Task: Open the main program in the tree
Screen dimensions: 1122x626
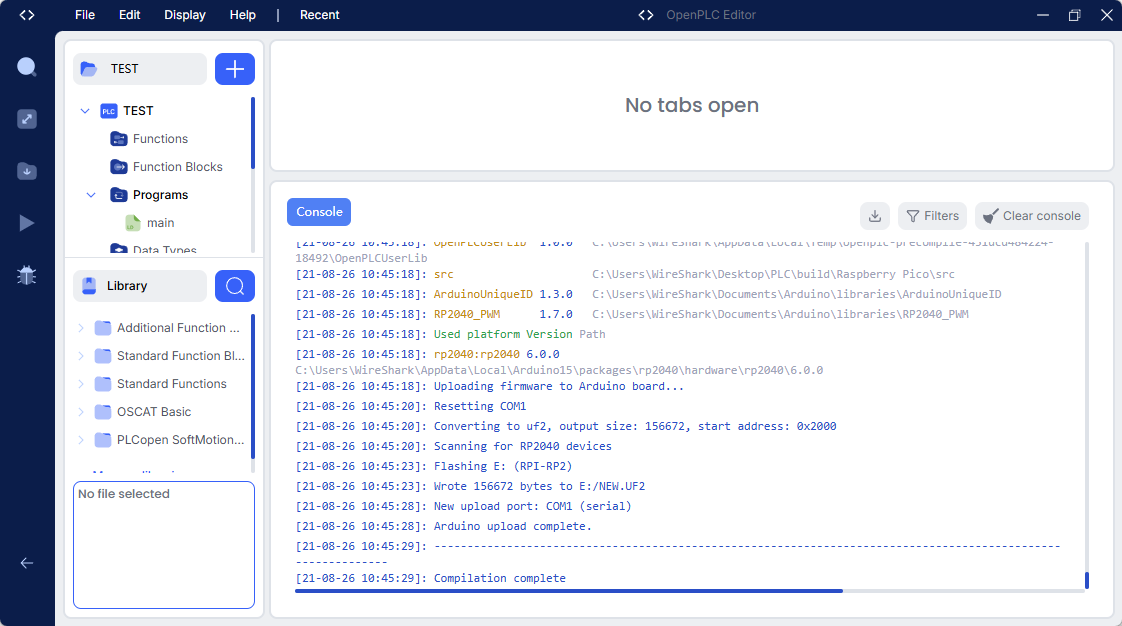Action: pyautogui.click(x=160, y=223)
